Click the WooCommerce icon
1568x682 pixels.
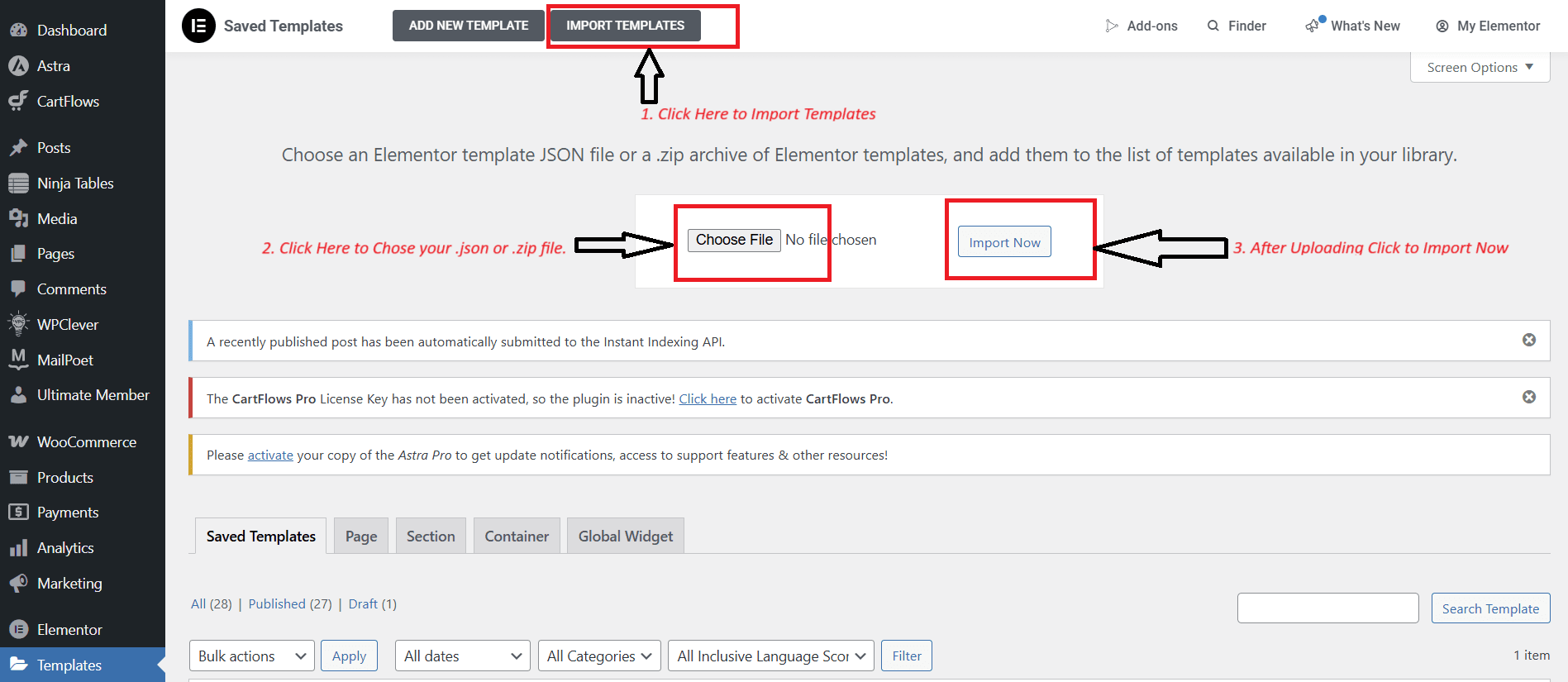tap(18, 441)
